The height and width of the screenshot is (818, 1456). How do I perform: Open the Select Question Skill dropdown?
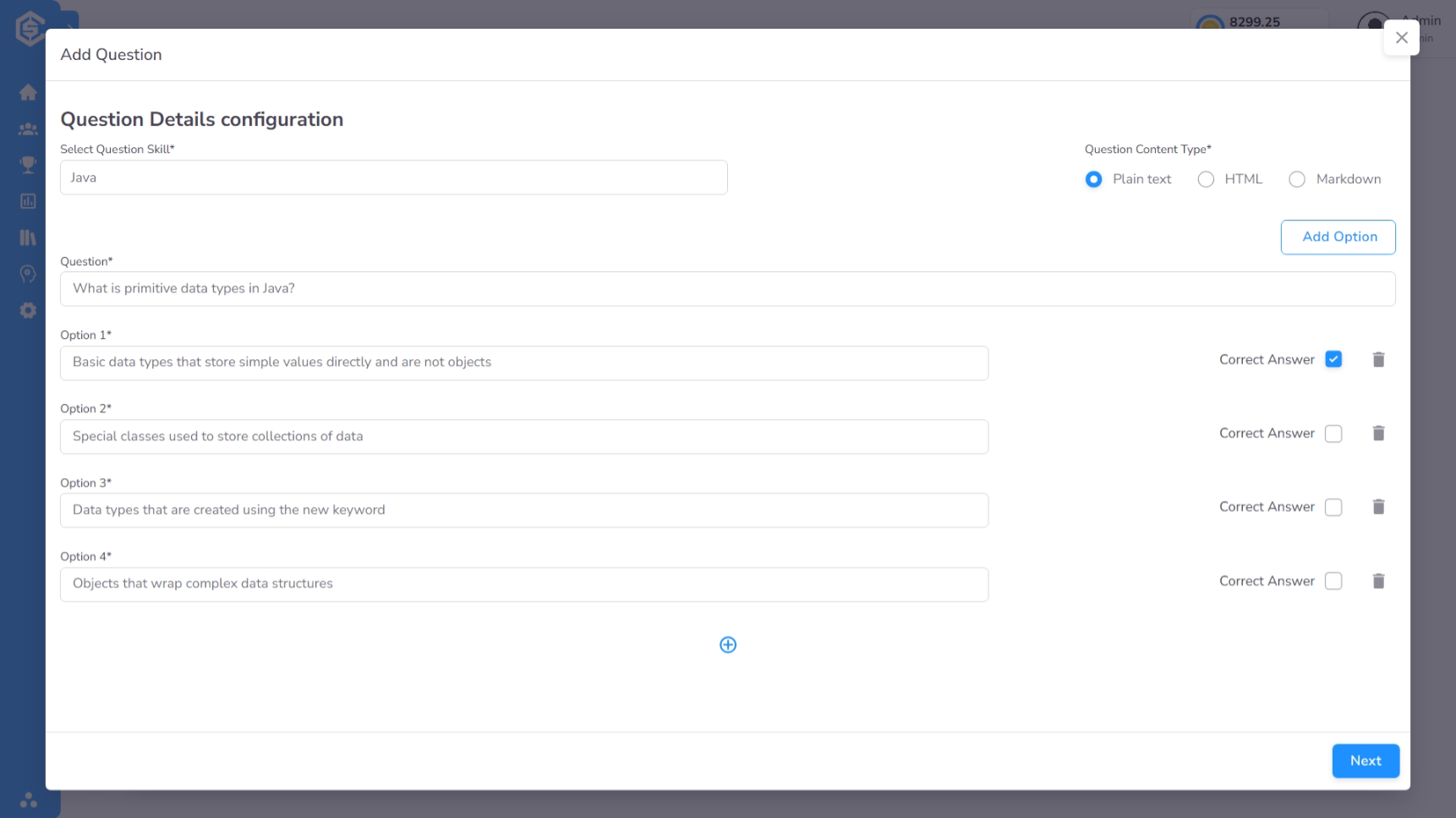point(393,177)
